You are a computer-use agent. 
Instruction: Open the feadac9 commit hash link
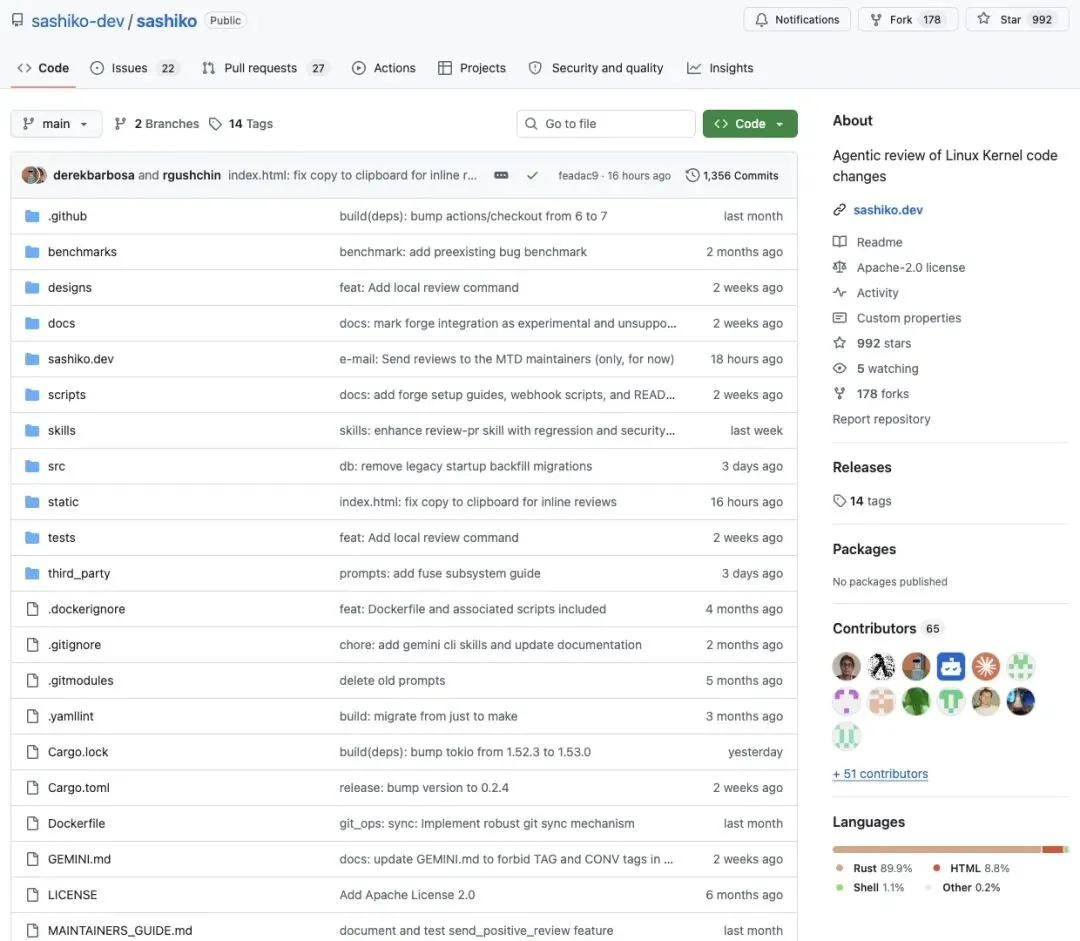(578, 176)
